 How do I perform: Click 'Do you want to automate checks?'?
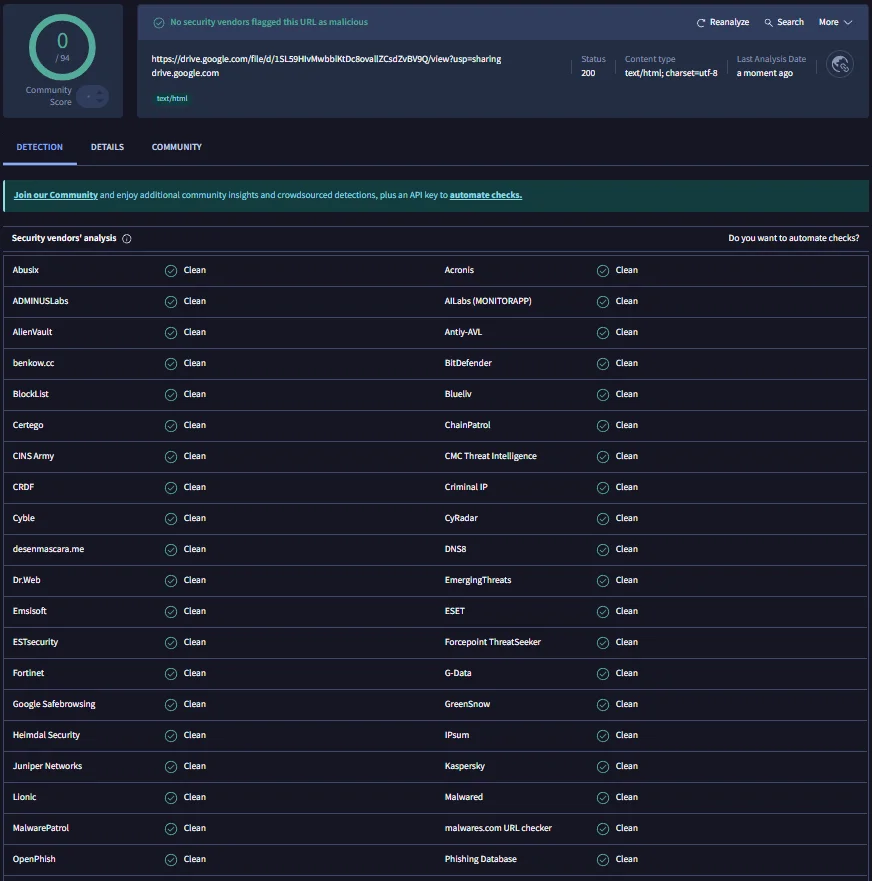click(x=793, y=238)
